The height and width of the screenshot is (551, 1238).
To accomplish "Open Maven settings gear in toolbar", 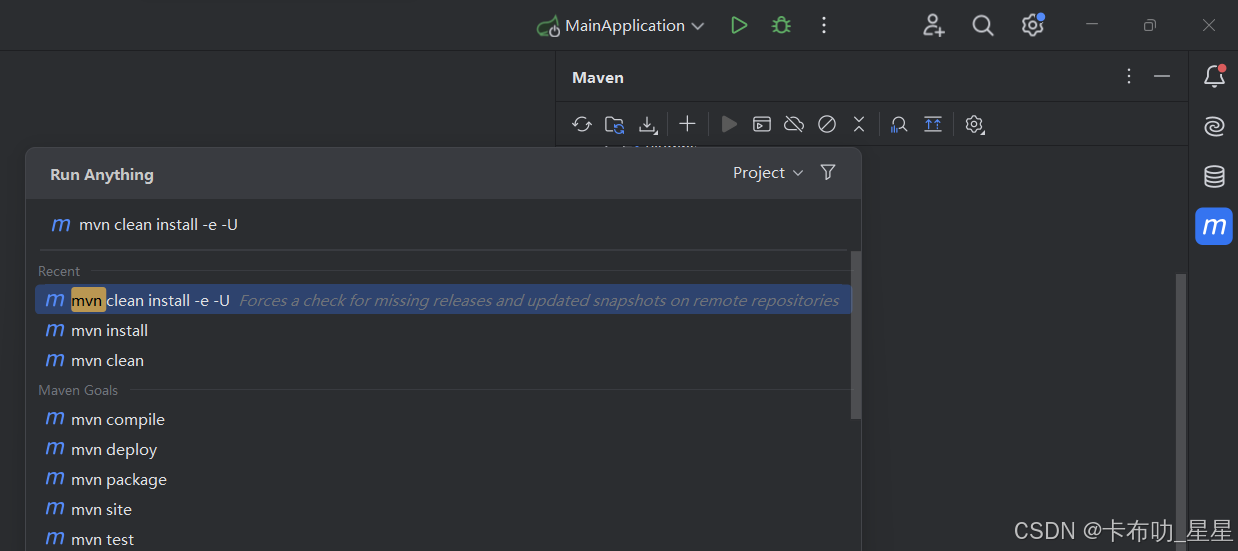I will [x=974, y=124].
